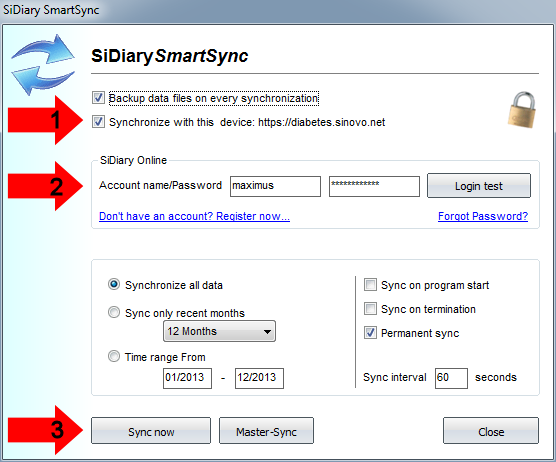This screenshot has width=556, height=462.
Task: Click the Account name field with maximus
Action: click(x=275, y=186)
